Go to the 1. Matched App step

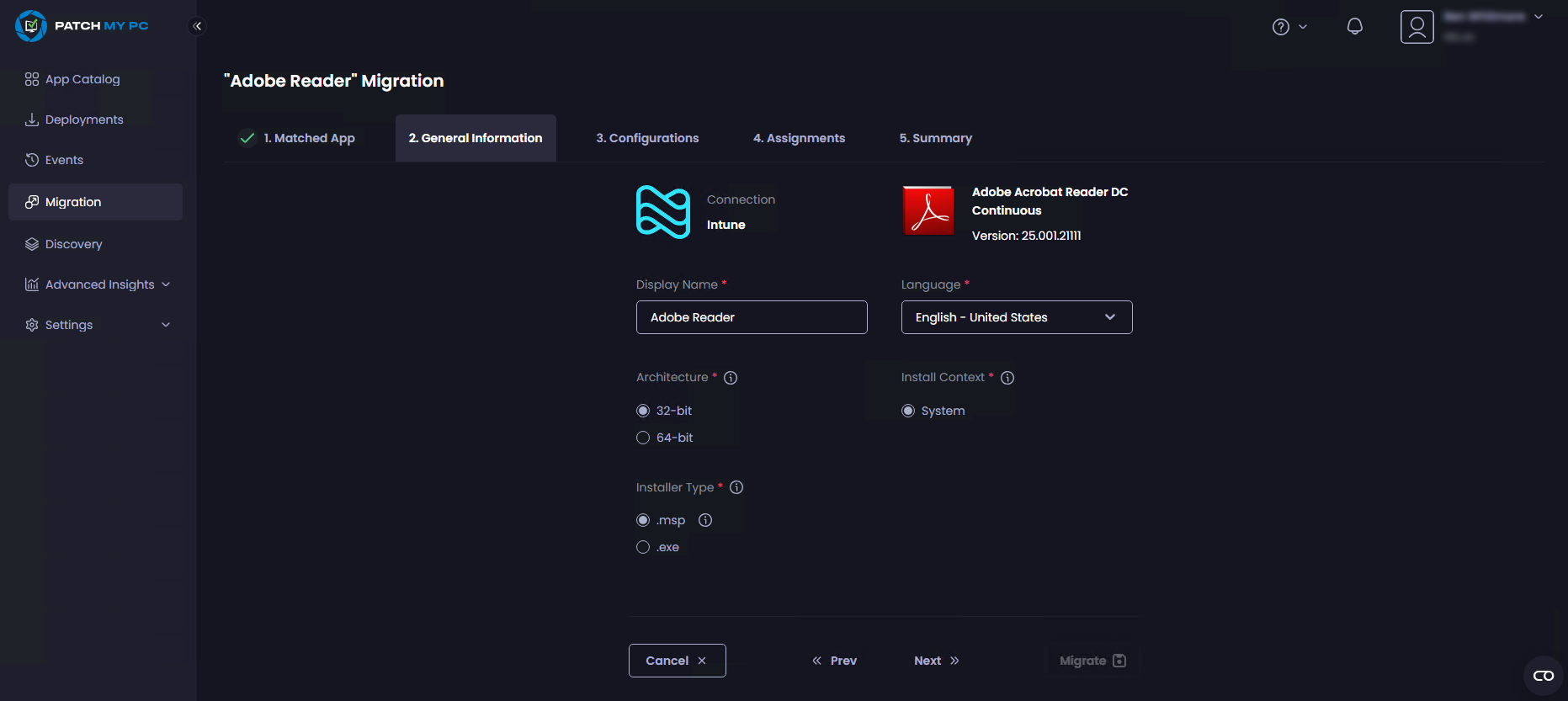tap(297, 138)
